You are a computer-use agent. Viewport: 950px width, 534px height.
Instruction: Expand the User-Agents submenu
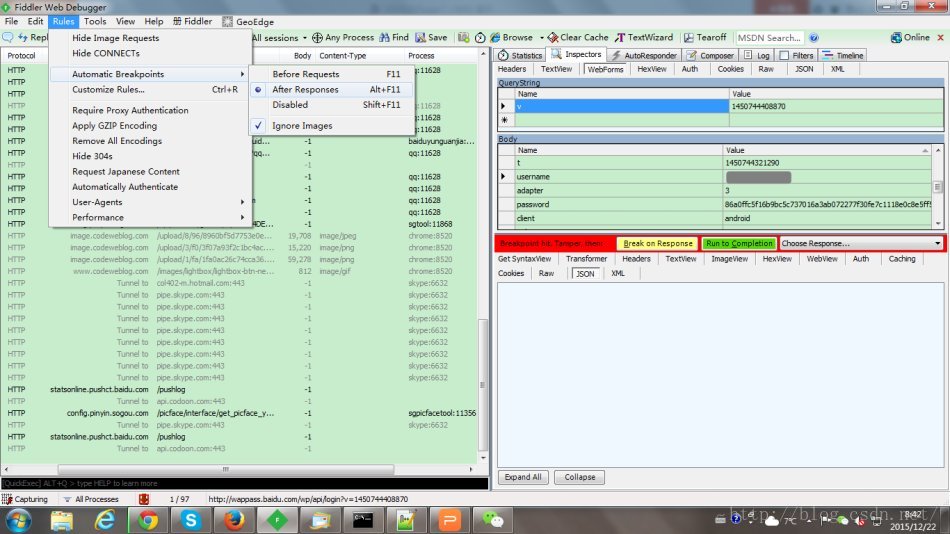(x=150, y=202)
